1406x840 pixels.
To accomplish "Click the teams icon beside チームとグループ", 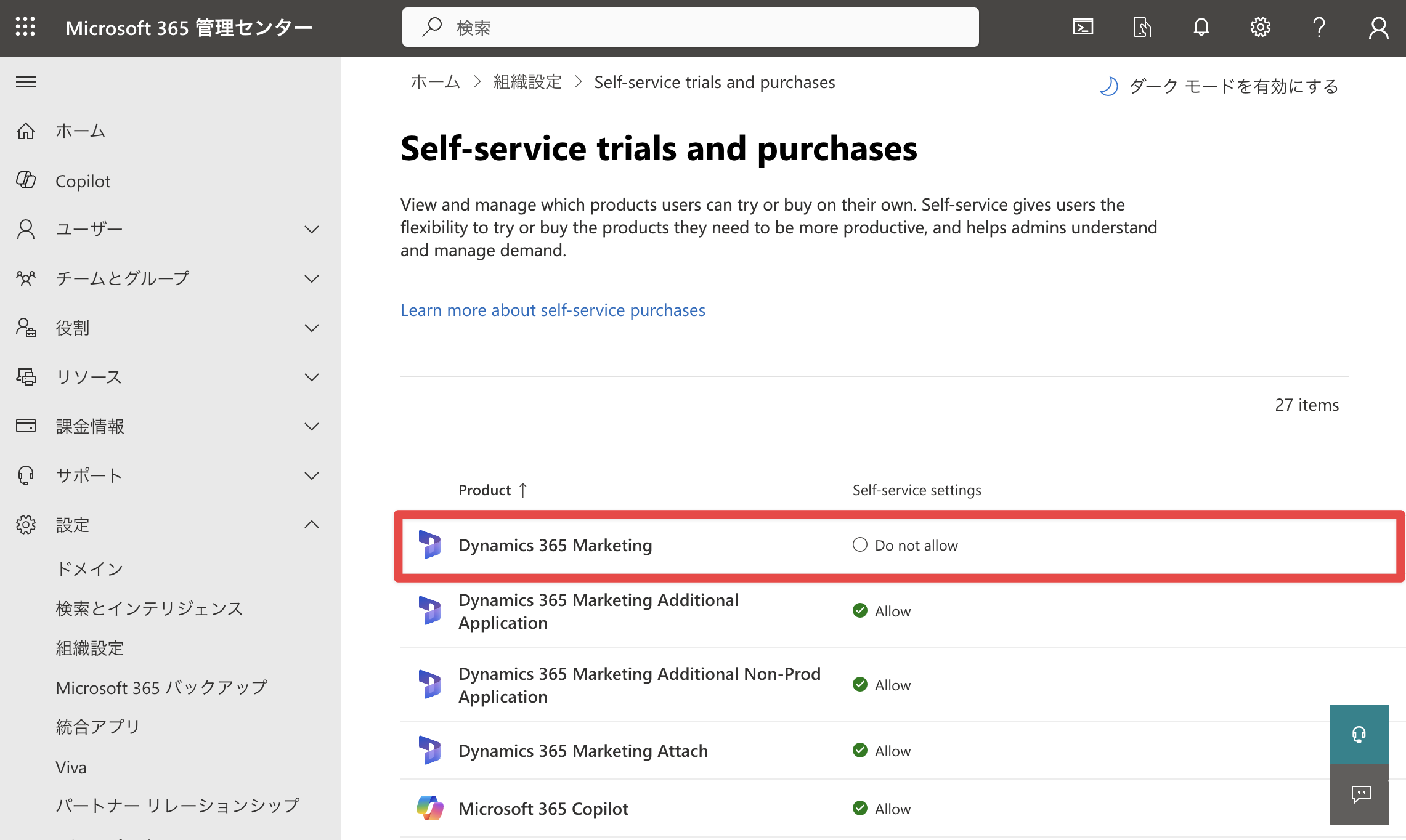I will click(x=26, y=278).
